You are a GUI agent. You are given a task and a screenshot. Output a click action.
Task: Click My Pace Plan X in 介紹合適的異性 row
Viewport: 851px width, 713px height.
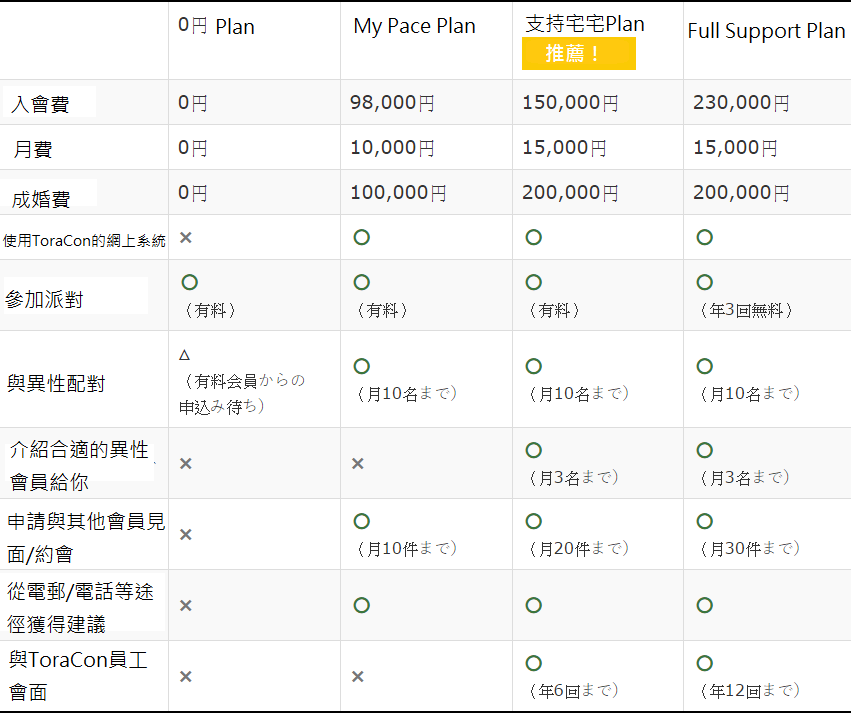(x=358, y=463)
